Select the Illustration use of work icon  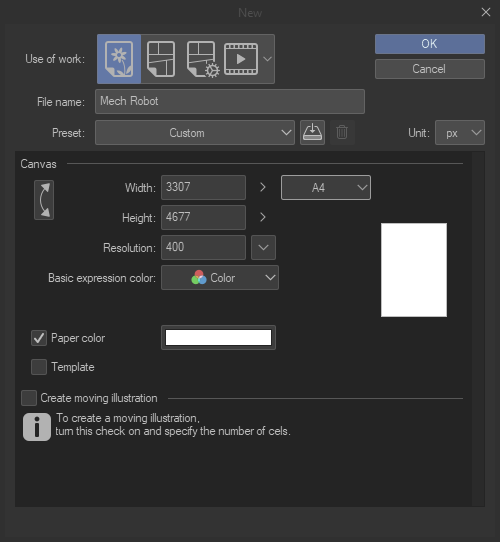(119, 59)
